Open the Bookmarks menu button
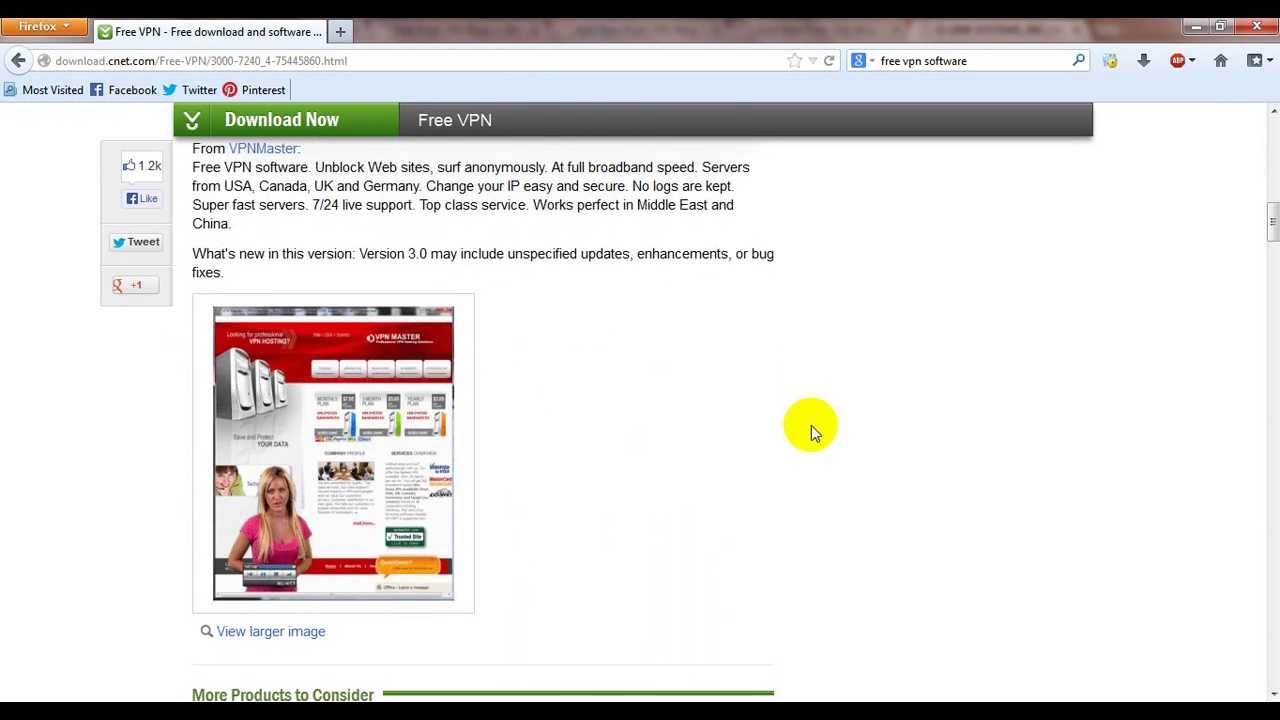1280x720 pixels. (1258, 61)
